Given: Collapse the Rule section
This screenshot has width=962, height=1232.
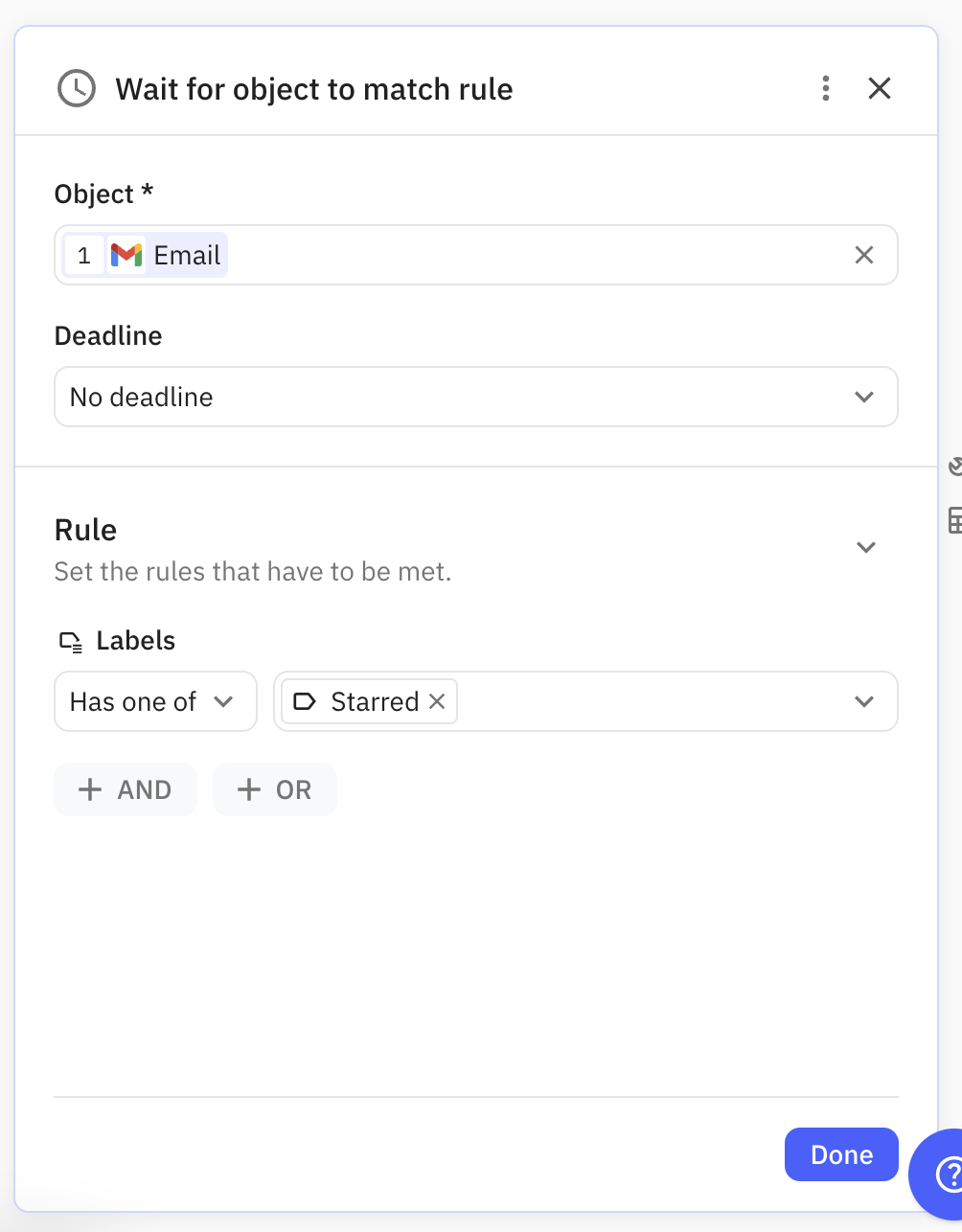Looking at the screenshot, I should 865,547.
